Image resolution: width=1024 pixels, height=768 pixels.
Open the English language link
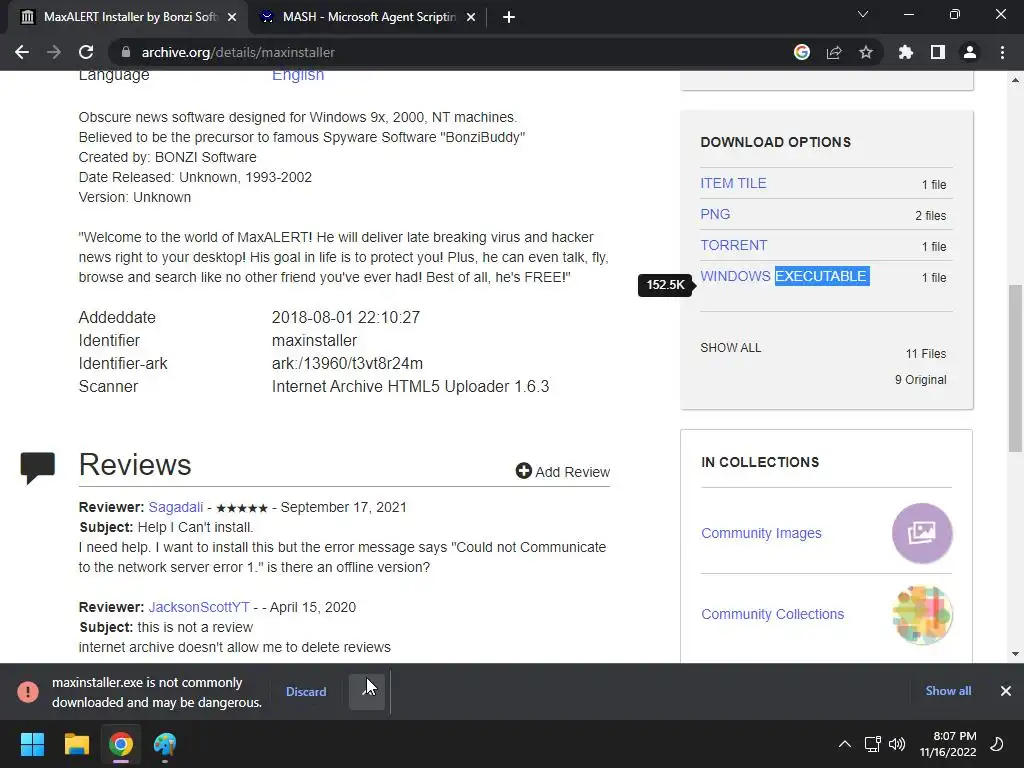(x=298, y=75)
